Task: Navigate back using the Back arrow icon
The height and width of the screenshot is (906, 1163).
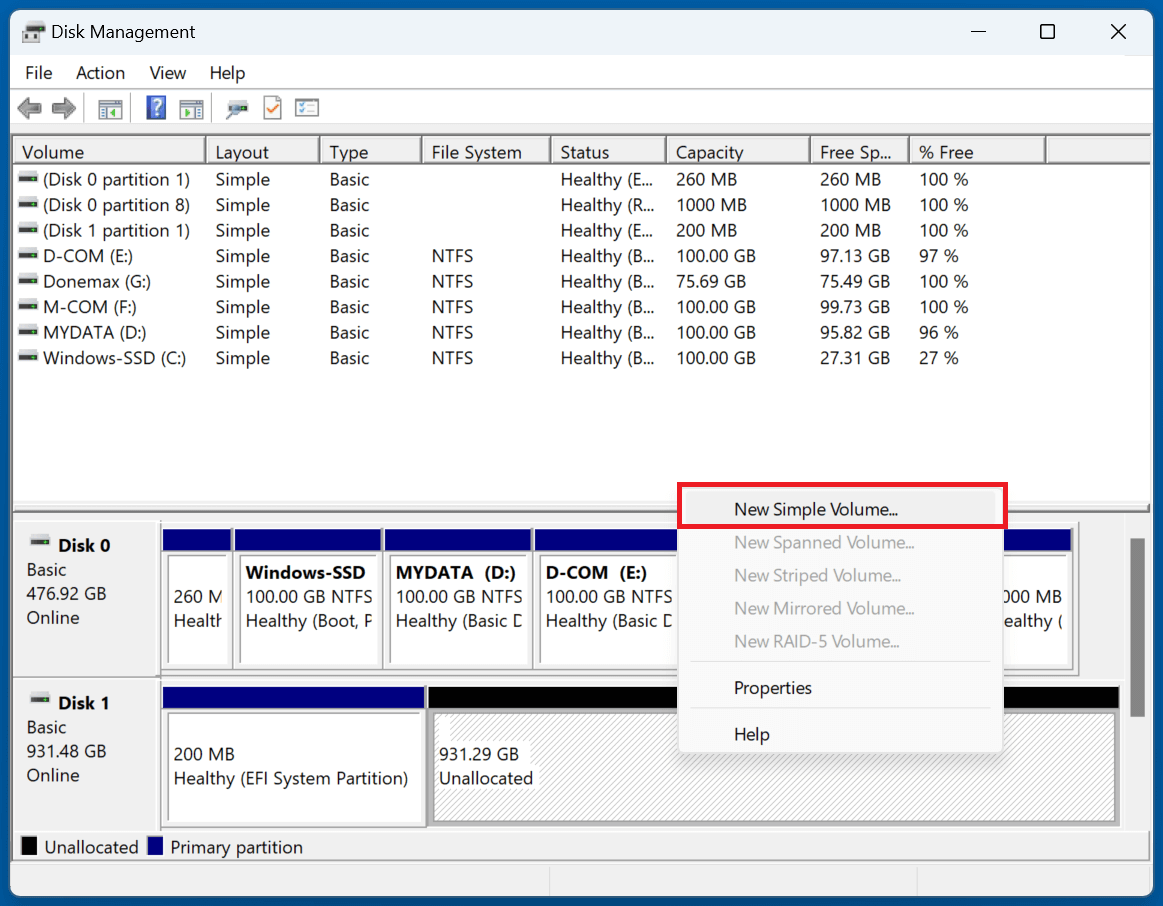Action: pos(29,107)
